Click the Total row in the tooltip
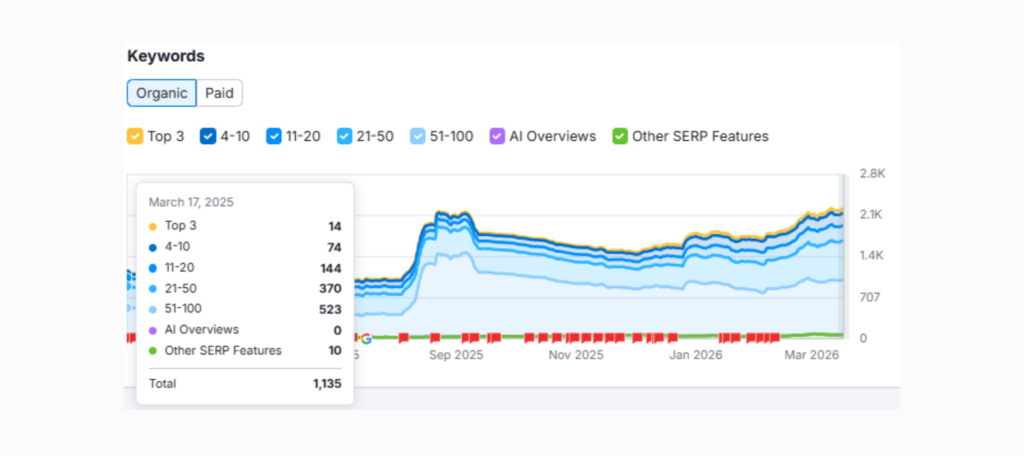This screenshot has height=456, width=1024. click(x=245, y=383)
